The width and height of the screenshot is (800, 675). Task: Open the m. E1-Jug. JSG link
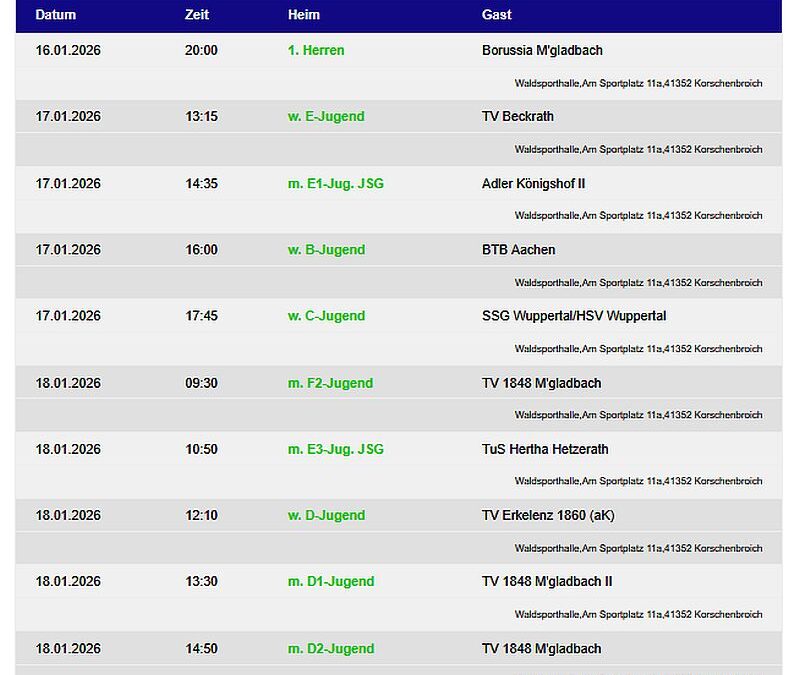(335, 183)
